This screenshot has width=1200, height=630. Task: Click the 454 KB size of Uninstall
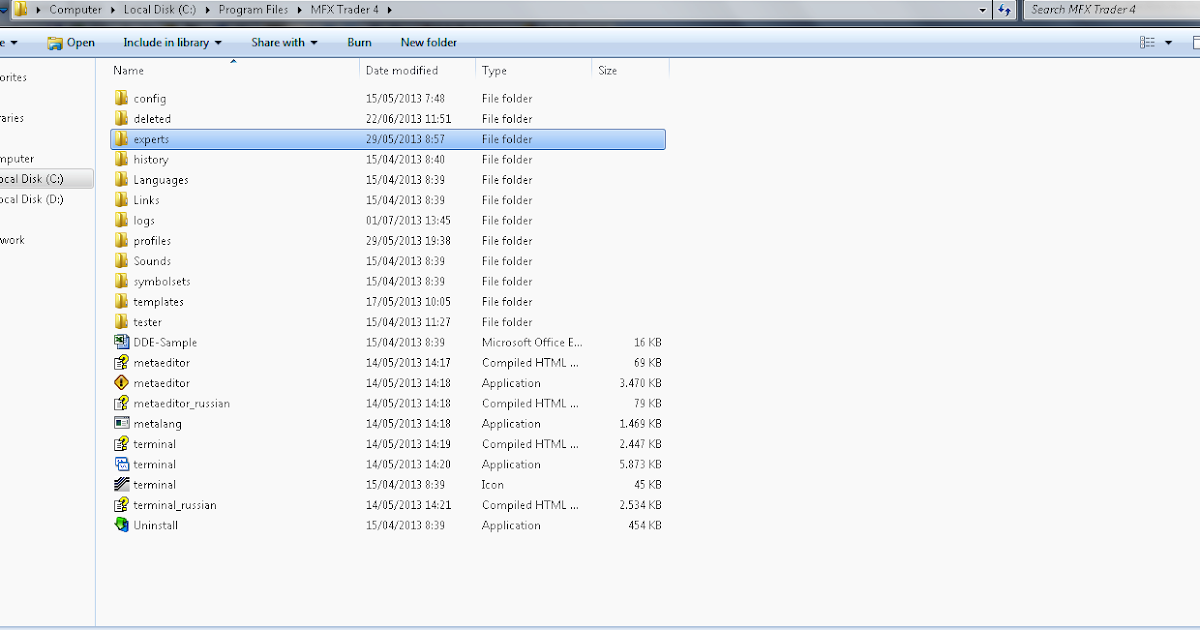(645, 525)
